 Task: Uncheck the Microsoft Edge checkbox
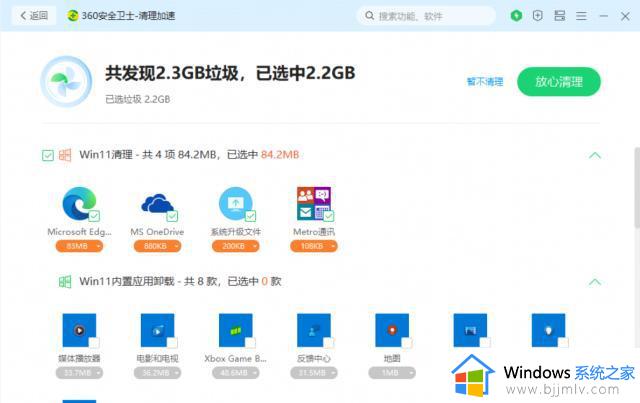94,216
